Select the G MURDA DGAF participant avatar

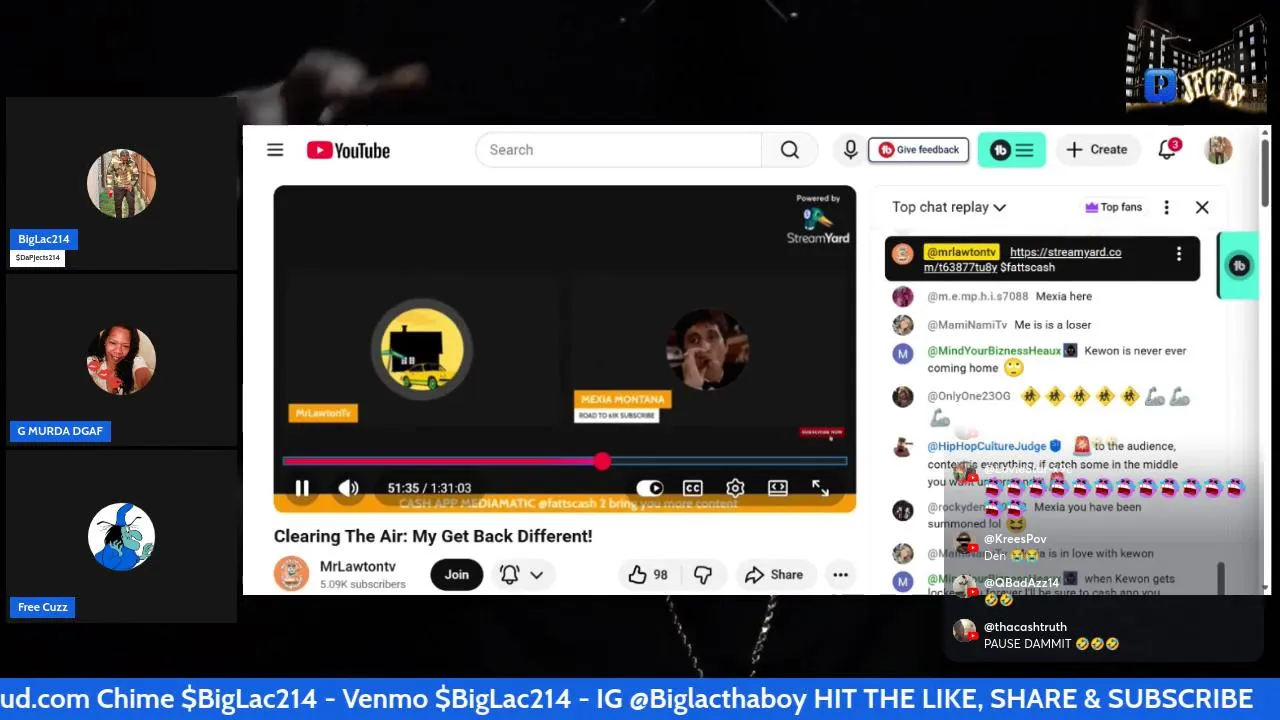pos(121,360)
